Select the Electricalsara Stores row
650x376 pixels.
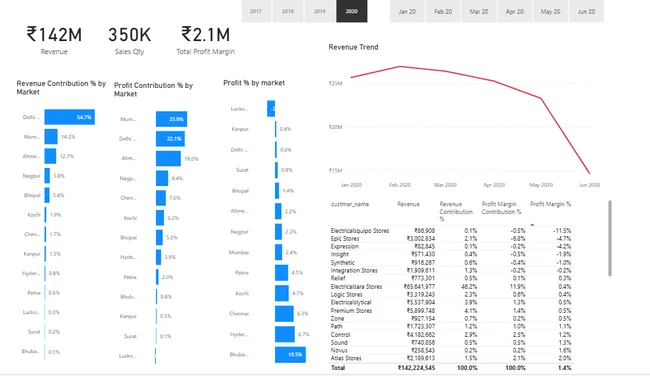coord(451,286)
